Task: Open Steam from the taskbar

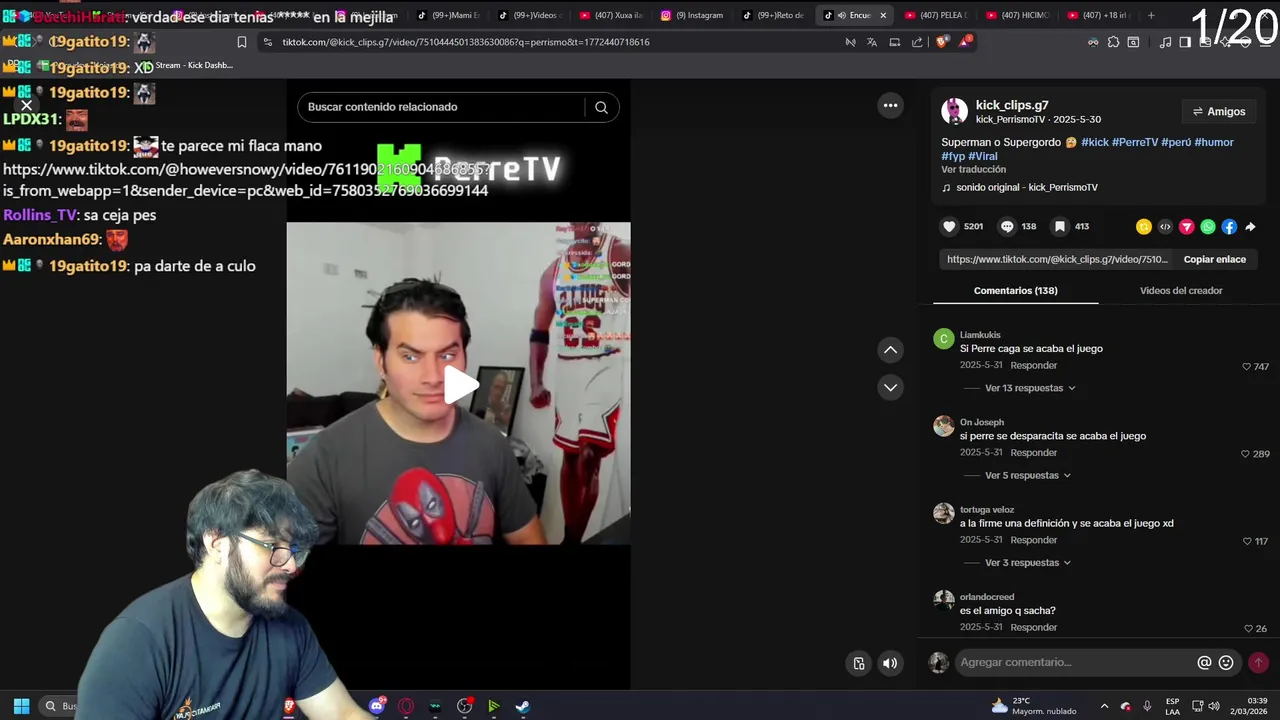Action: coord(523,706)
